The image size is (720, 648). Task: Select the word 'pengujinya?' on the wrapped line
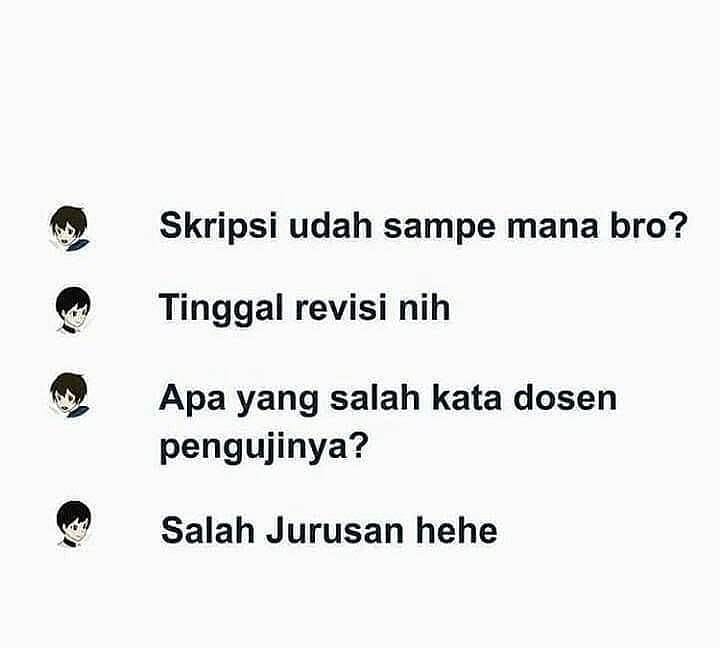click(x=264, y=447)
